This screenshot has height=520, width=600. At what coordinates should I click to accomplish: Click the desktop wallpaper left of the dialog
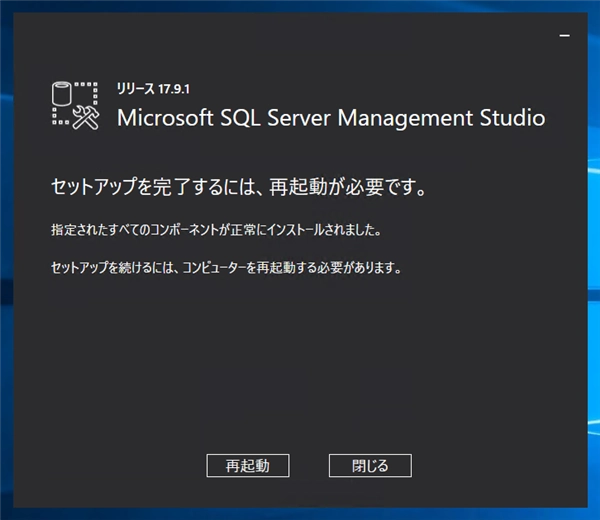coord(6,300)
